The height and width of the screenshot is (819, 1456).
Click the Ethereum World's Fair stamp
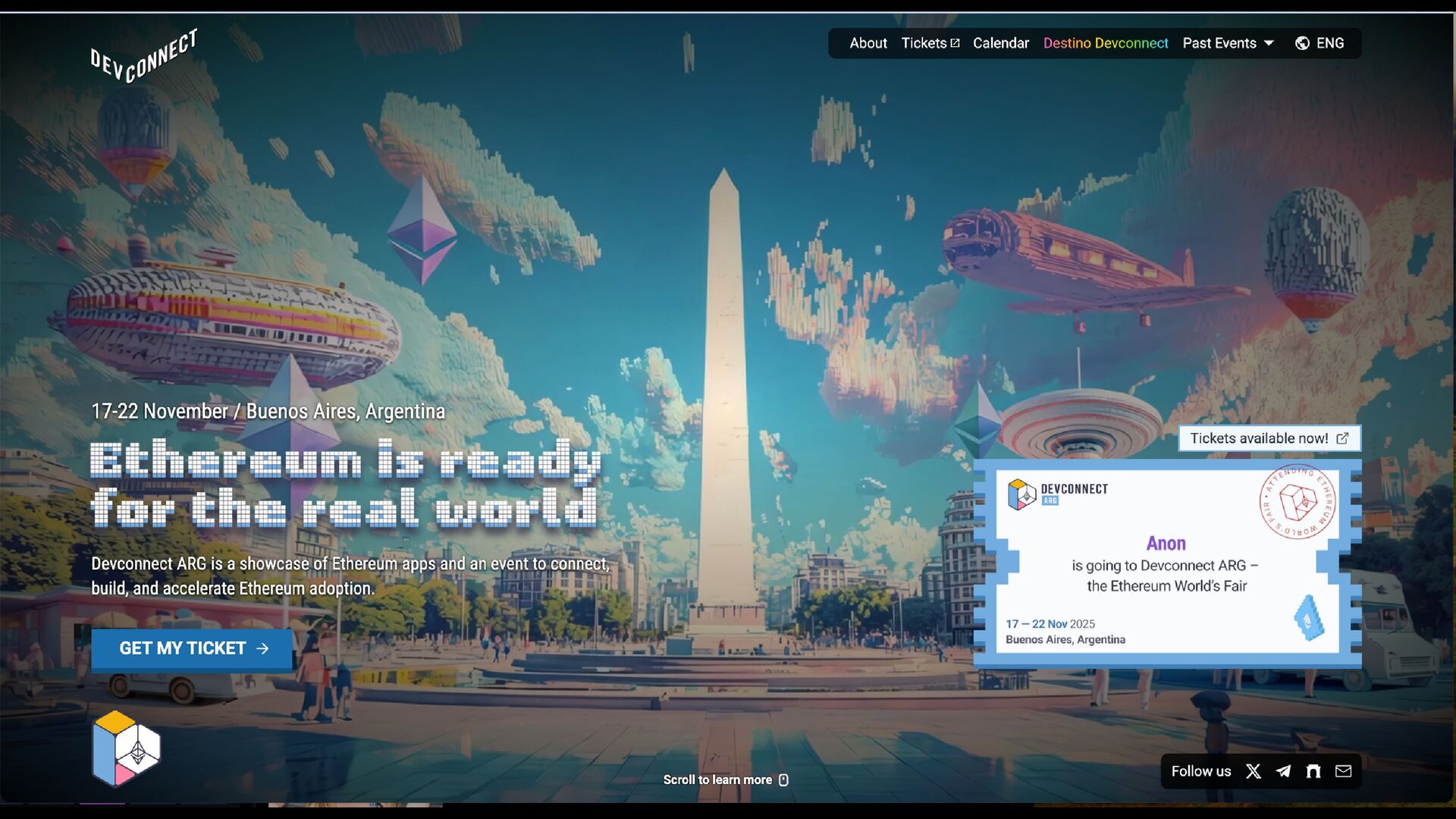point(1298,502)
